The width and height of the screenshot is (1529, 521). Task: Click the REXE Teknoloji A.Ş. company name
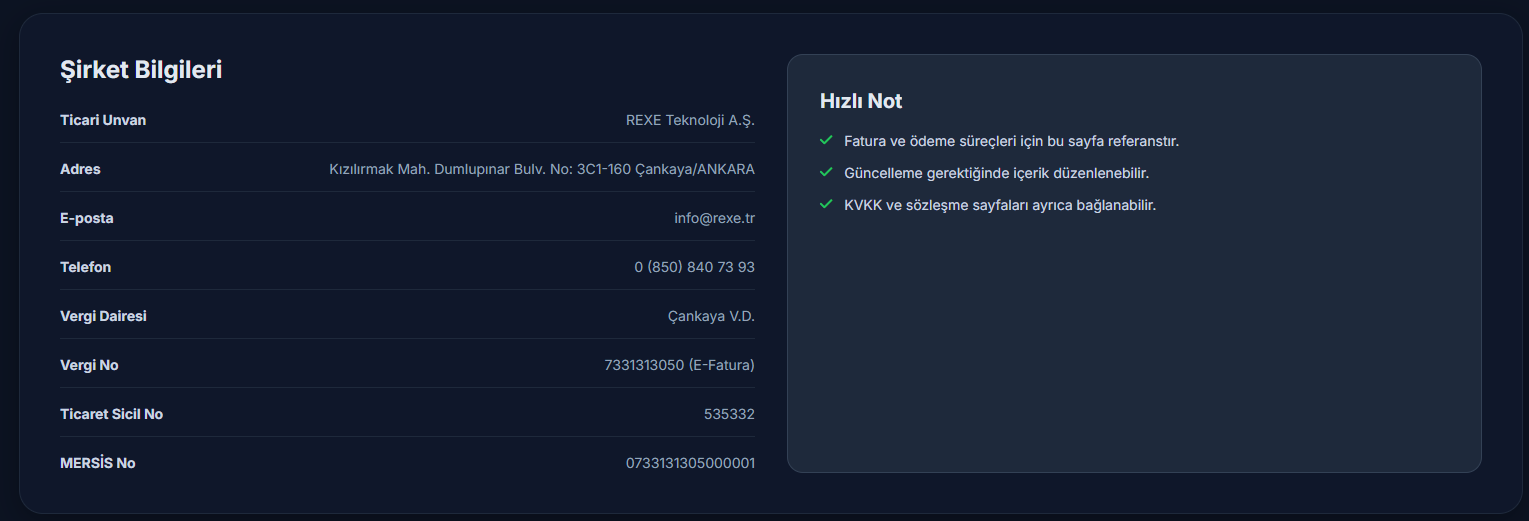(690, 120)
